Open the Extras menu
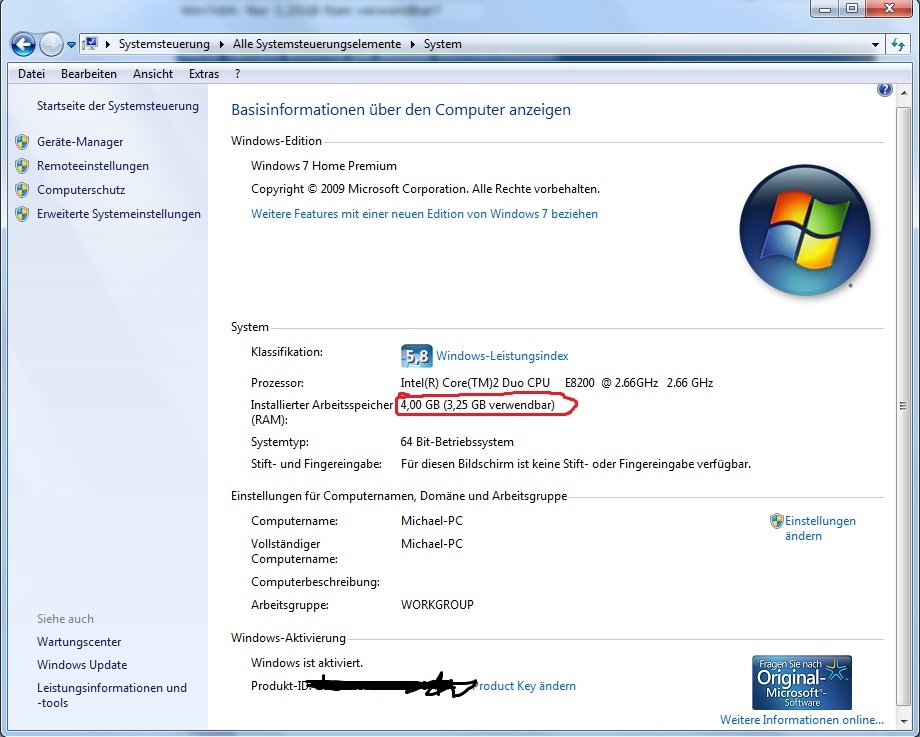Image resolution: width=920 pixels, height=737 pixels. tap(204, 74)
